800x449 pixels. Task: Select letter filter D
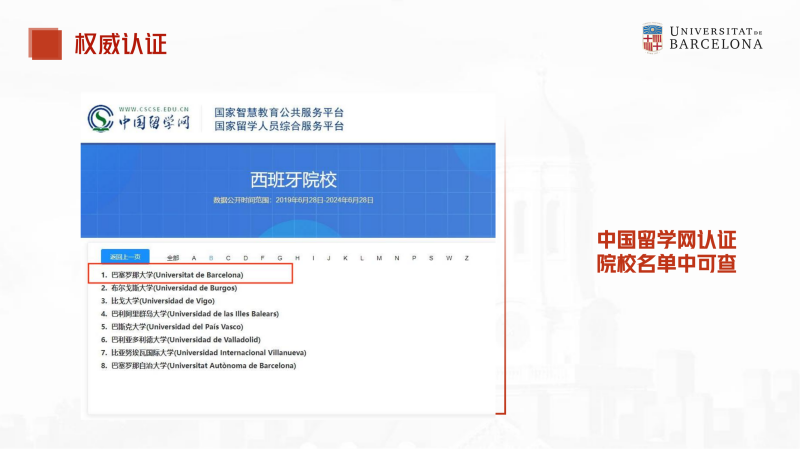point(245,258)
